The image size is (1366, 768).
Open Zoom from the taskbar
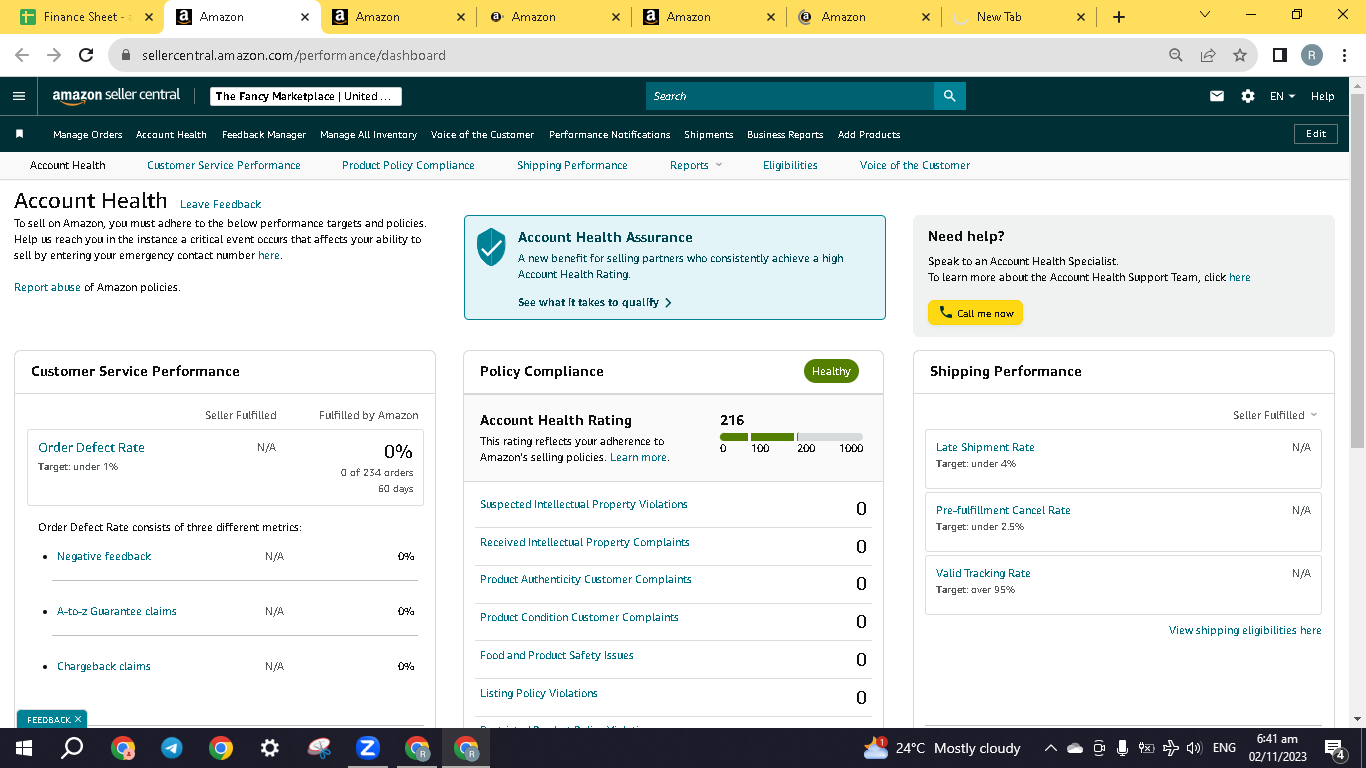(x=368, y=748)
